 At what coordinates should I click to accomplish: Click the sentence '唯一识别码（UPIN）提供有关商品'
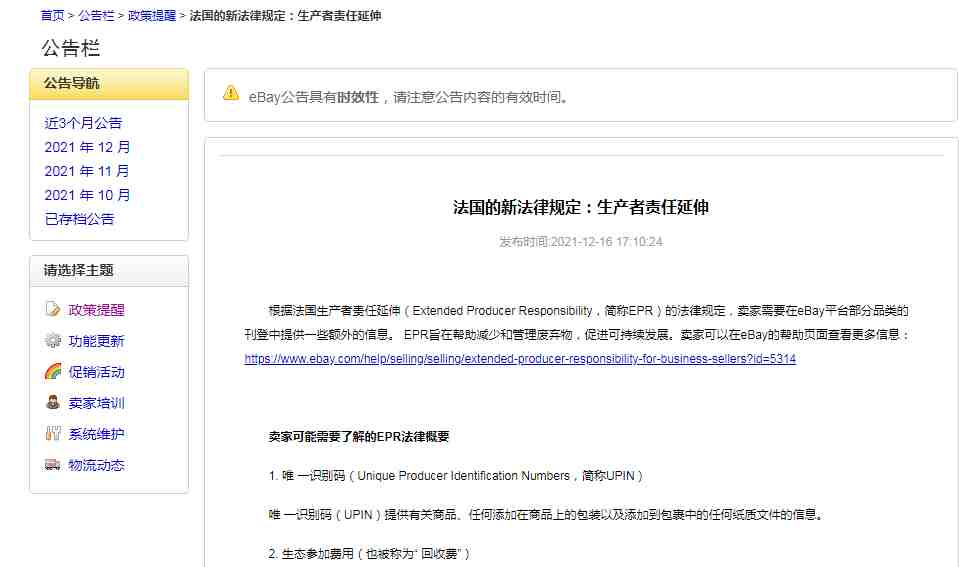tap(546, 515)
